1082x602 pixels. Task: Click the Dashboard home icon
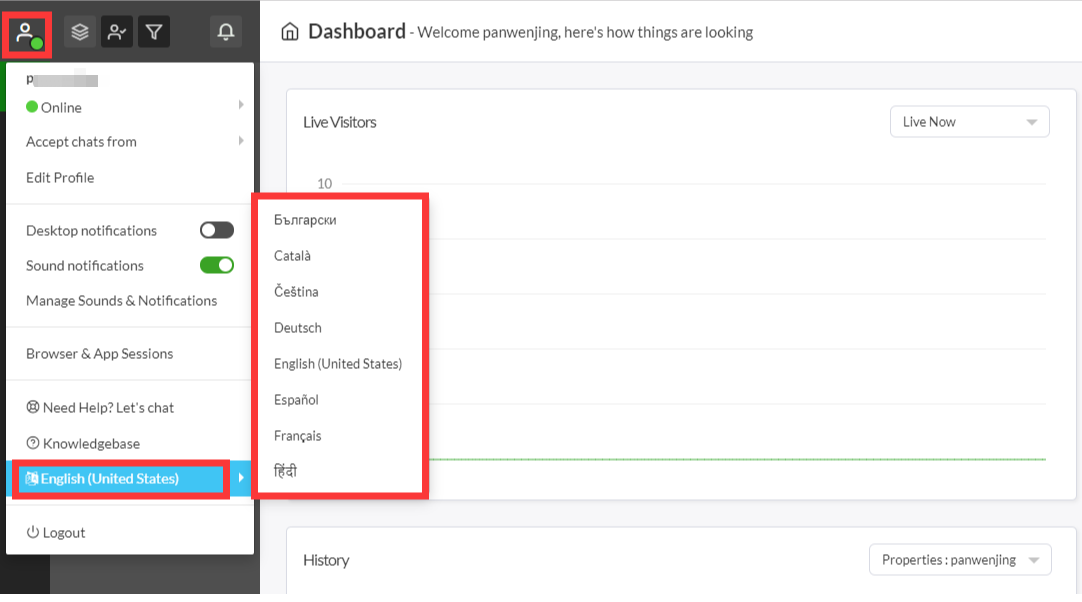tap(290, 33)
